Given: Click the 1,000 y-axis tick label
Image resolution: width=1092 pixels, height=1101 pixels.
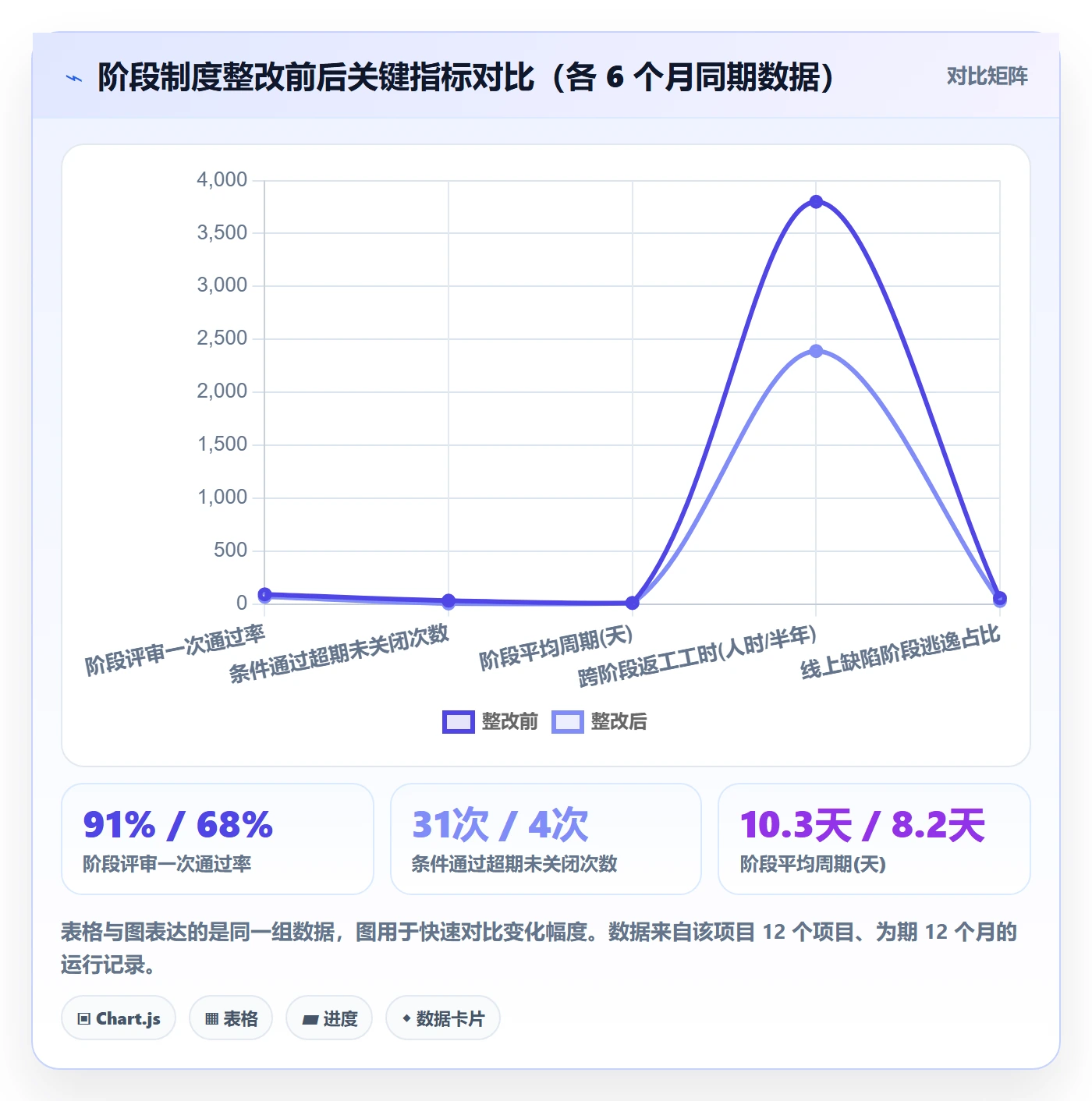Looking at the screenshot, I should [x=222, y=497].
